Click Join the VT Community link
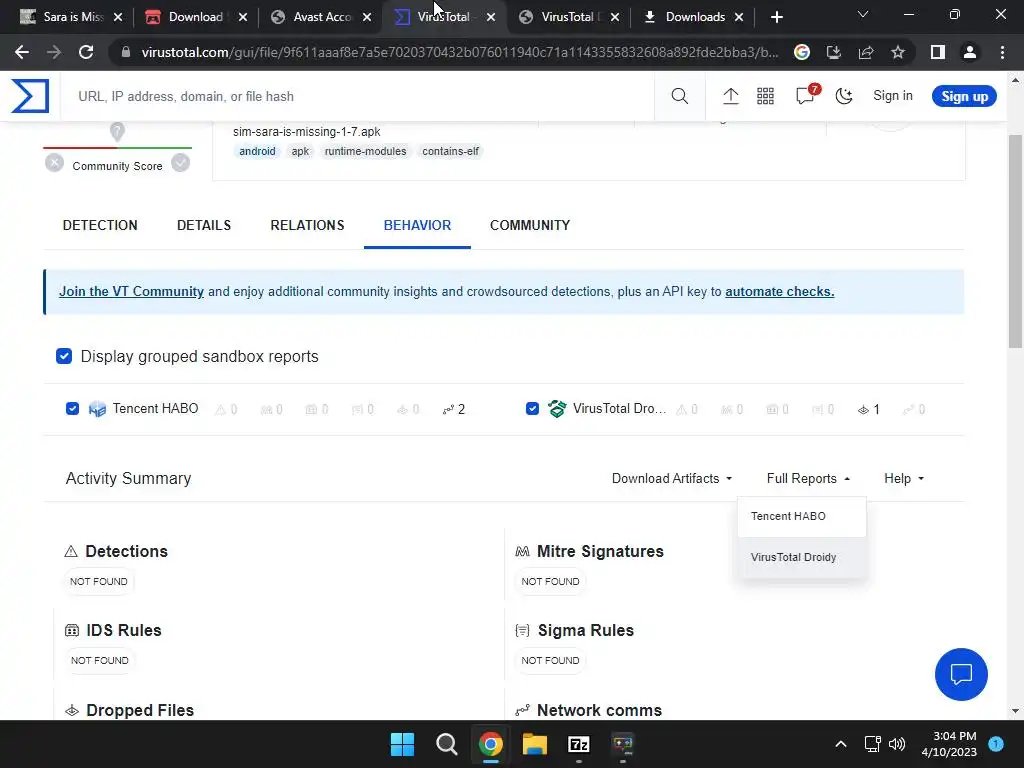 click(131, 292)
